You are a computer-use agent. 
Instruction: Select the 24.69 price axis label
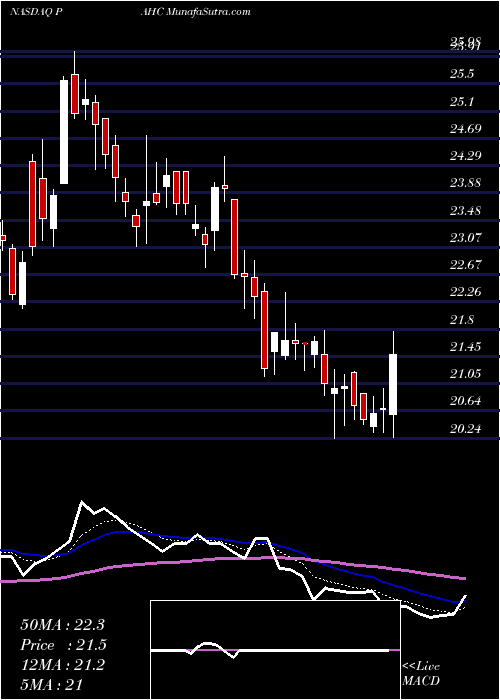point(466,129)
